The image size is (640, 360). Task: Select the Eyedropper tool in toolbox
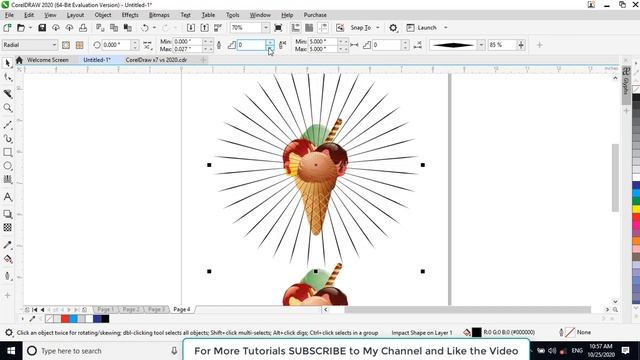[7, 245]
